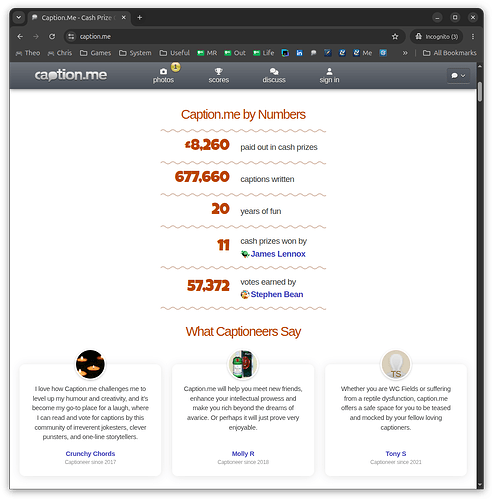Open James Lennox's profile link
The image size is (492, 500).
click(x=278, y=254)
